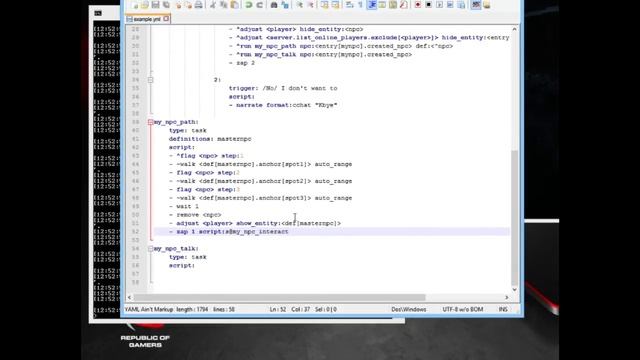
Task: Click the Close All toolbar icon
Action: pyautogui.click(x=188, y=5)
